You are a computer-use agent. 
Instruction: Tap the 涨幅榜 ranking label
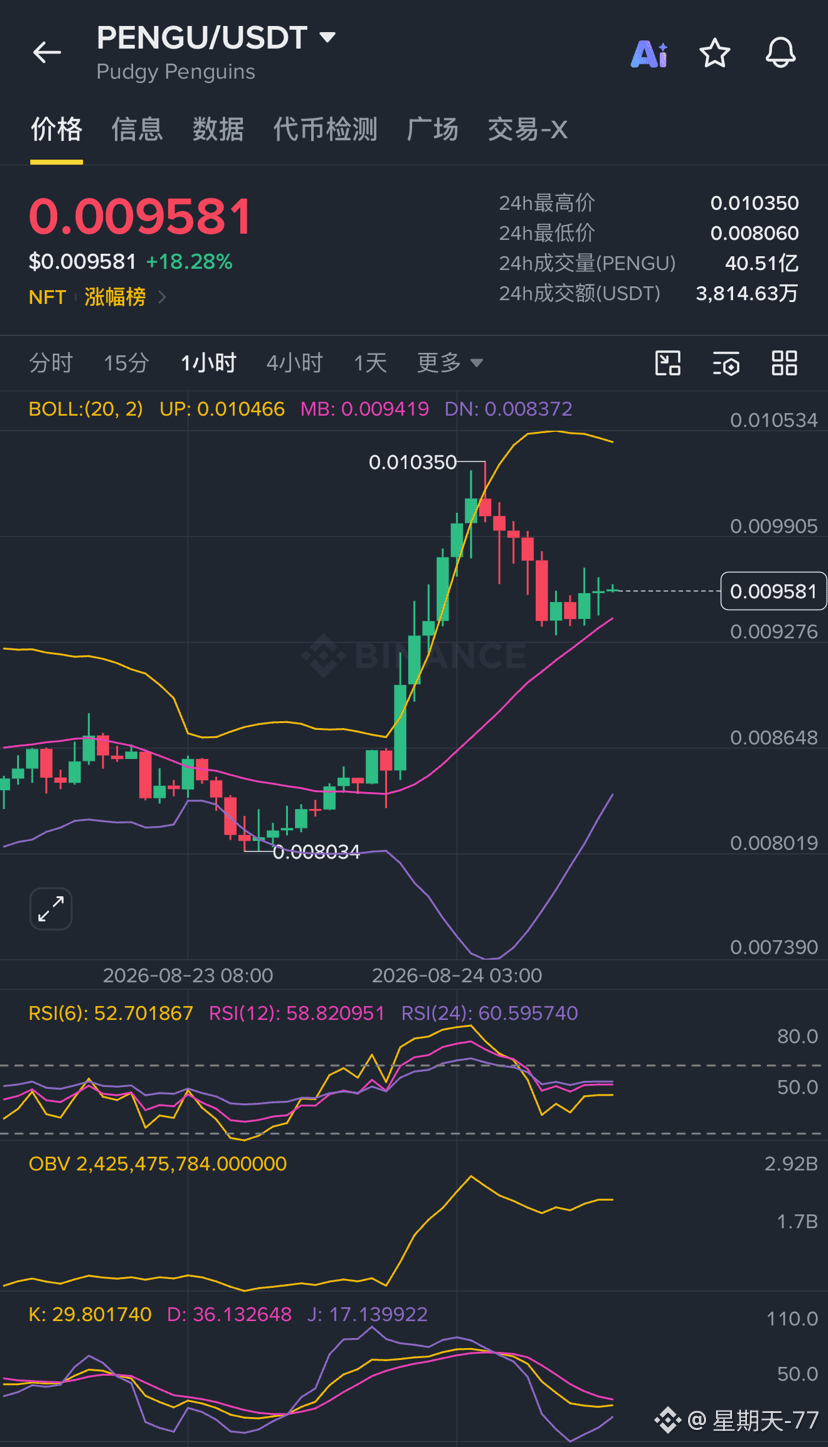115,297
